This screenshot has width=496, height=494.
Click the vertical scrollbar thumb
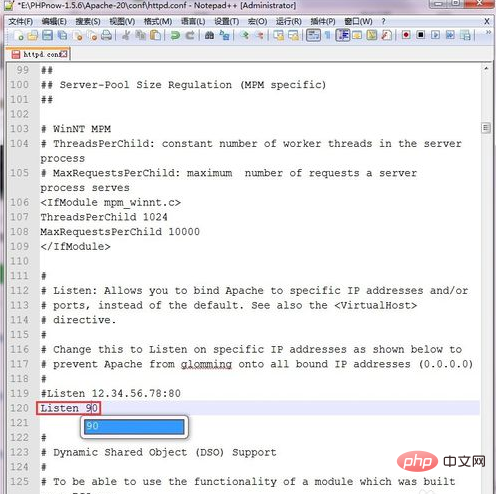[x=486, y=128]
